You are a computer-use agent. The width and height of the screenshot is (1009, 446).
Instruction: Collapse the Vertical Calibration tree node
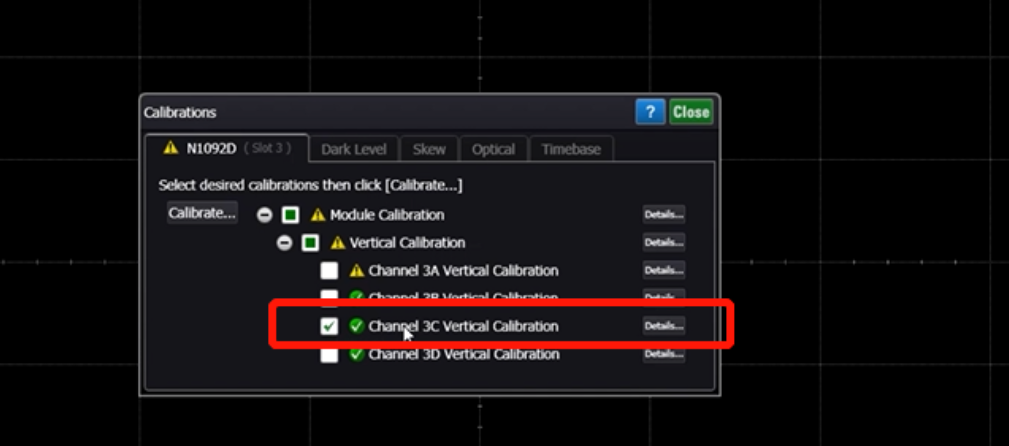pyautogui.click(x=285, y=243)
